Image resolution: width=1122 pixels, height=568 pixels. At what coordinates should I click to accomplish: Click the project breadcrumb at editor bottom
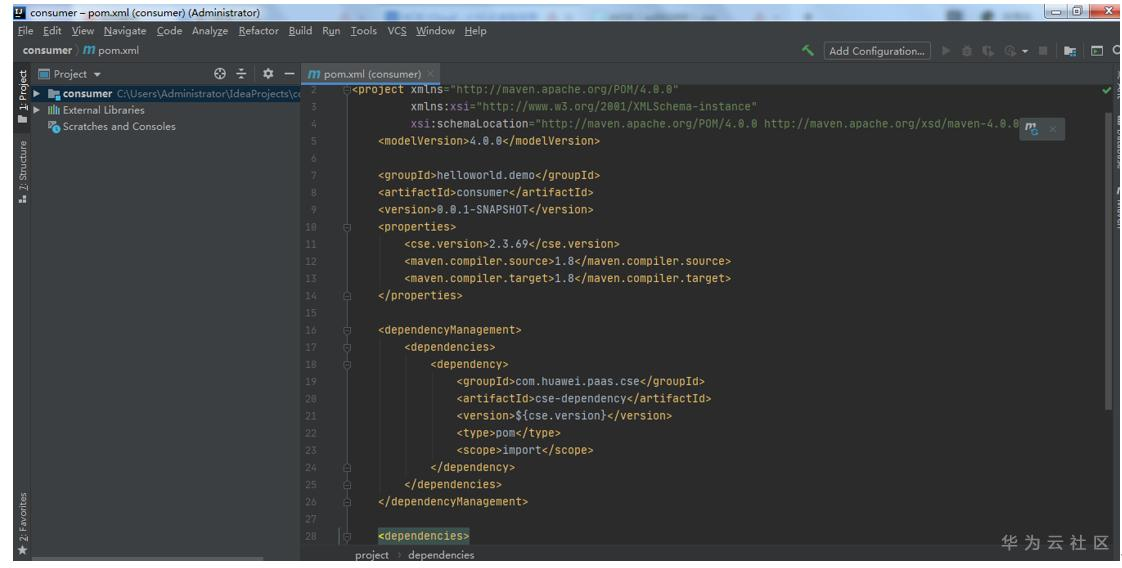coord(372,554)
